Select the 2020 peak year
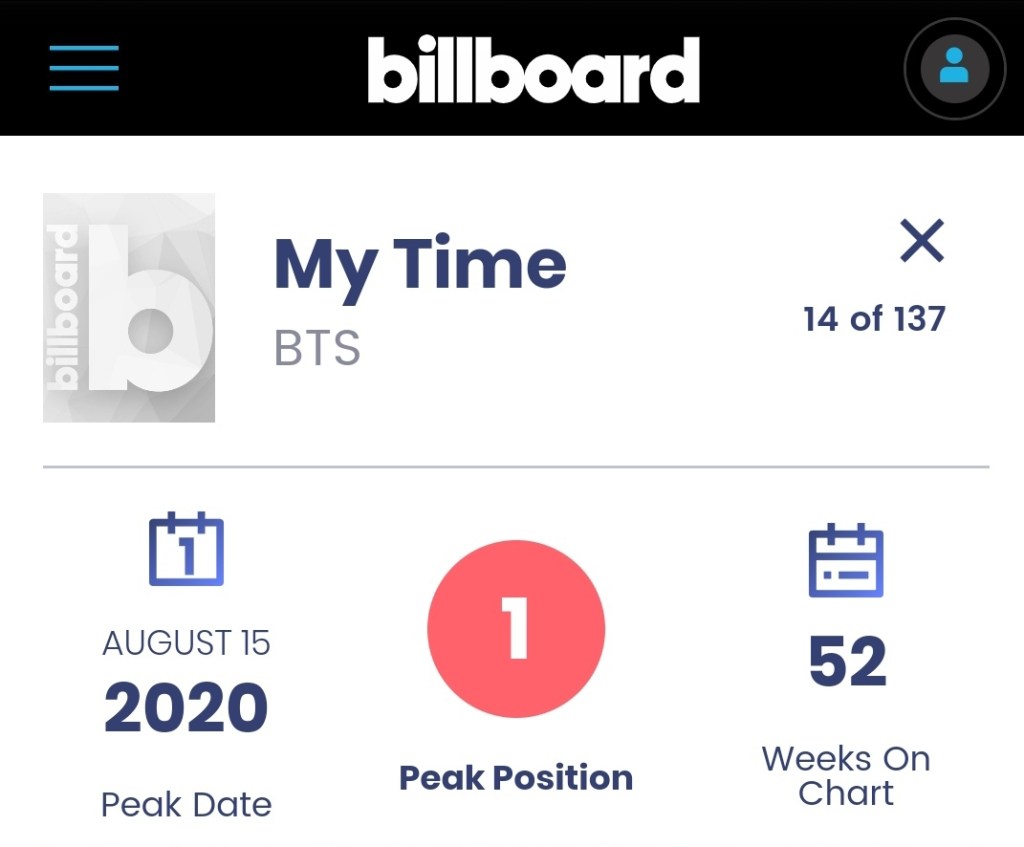The width and height of the screenshot is (1024, 847). coord(186,707)
